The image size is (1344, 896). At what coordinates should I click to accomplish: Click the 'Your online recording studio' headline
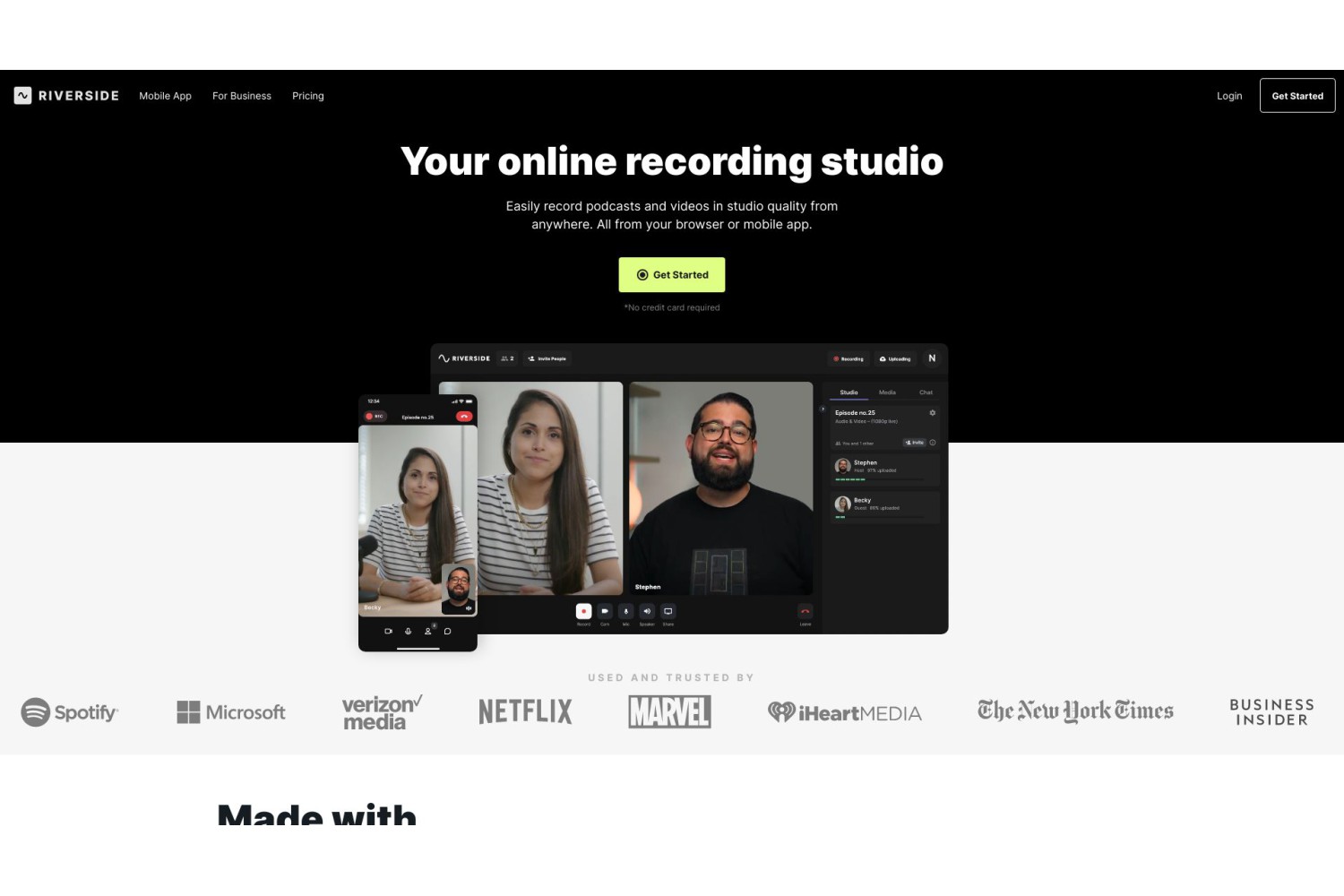coord(672,162)
